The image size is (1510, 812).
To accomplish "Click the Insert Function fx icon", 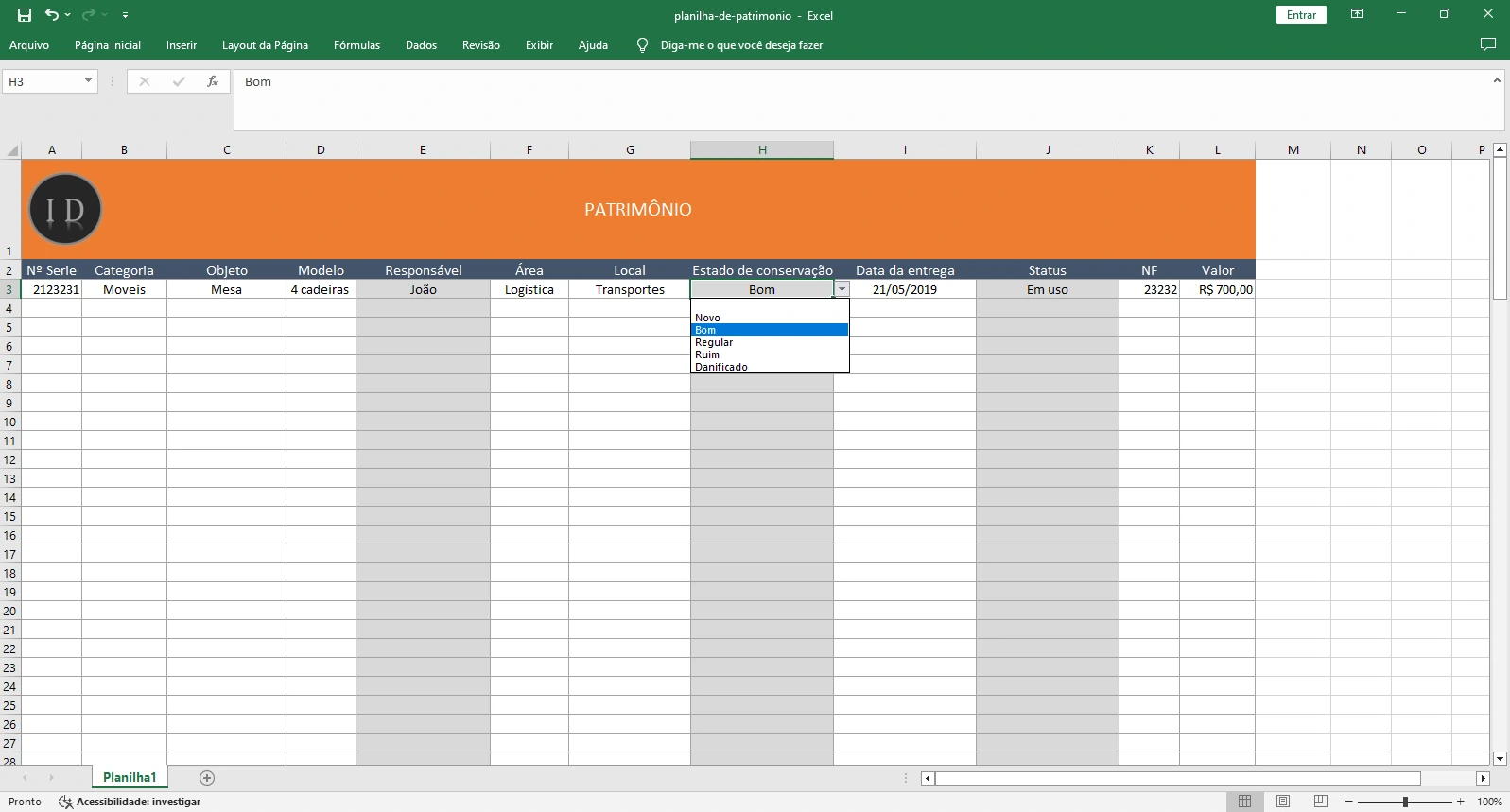I will point(213,82).
